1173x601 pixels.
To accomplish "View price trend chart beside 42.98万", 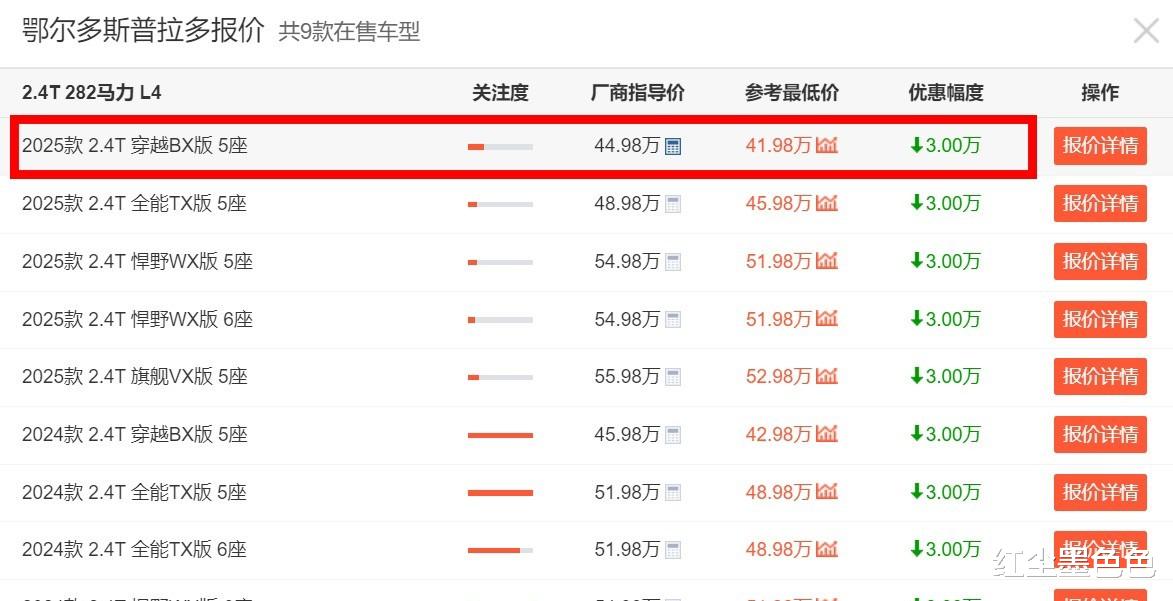I will click(x=827, y=434).
